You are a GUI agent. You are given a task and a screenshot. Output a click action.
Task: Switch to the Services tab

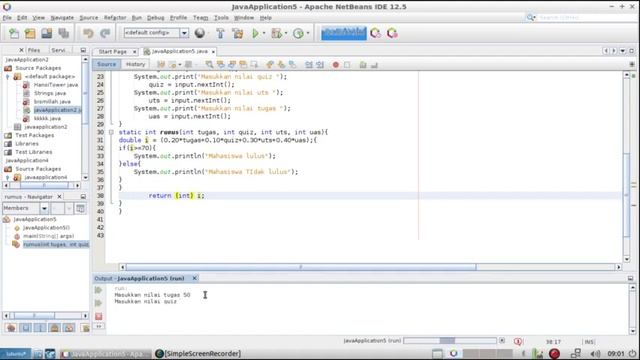click(58, 50)
